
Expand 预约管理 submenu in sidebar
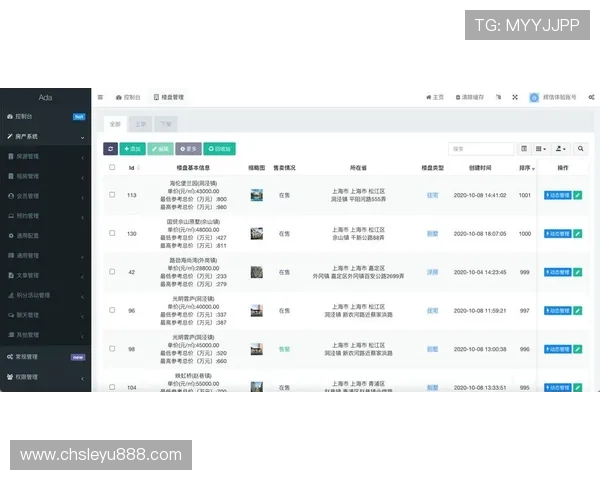pyautogui.click(x=46, y=216)
